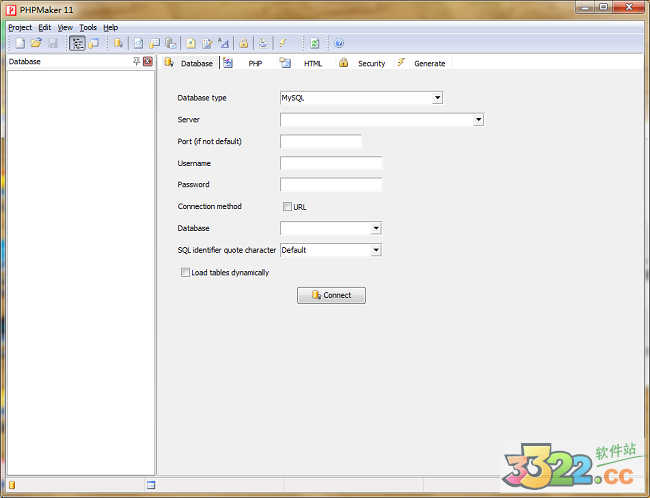Click the green refresh page toolbar icon
Screen dimensions: 650x498
click(315, 43)
